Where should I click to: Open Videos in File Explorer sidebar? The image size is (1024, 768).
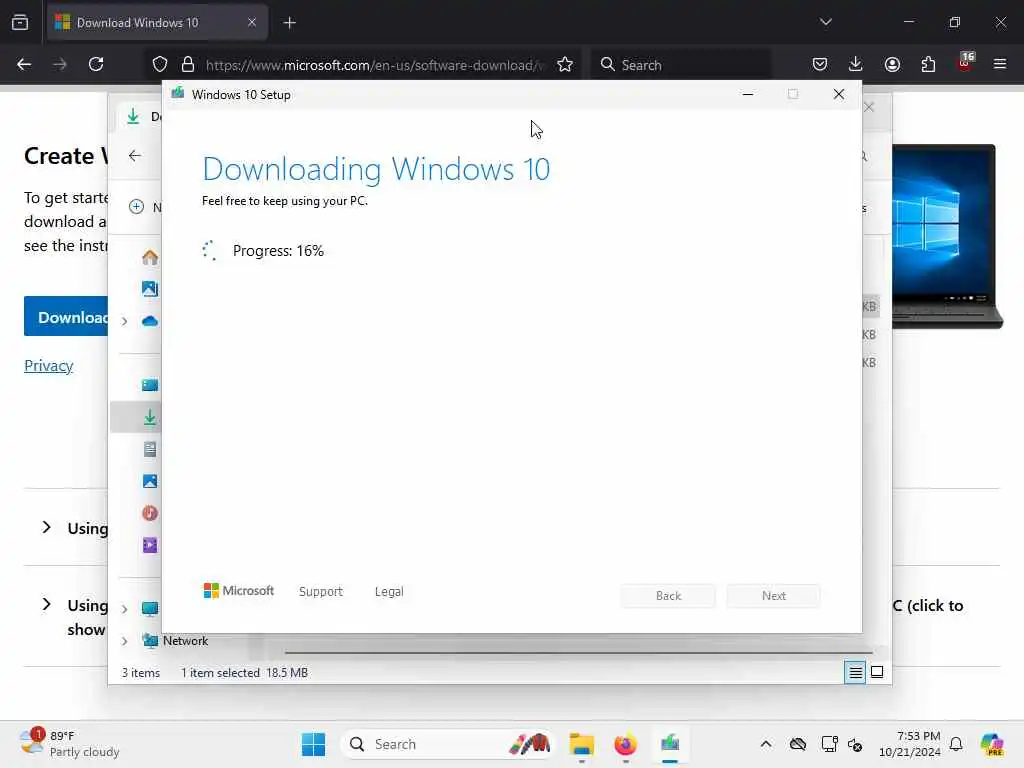[150, 545]
